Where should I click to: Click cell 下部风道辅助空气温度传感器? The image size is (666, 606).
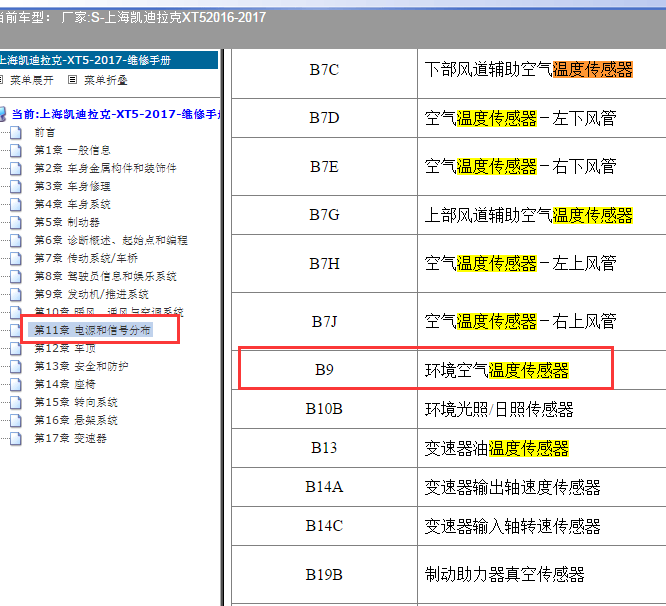coord(542,73)
